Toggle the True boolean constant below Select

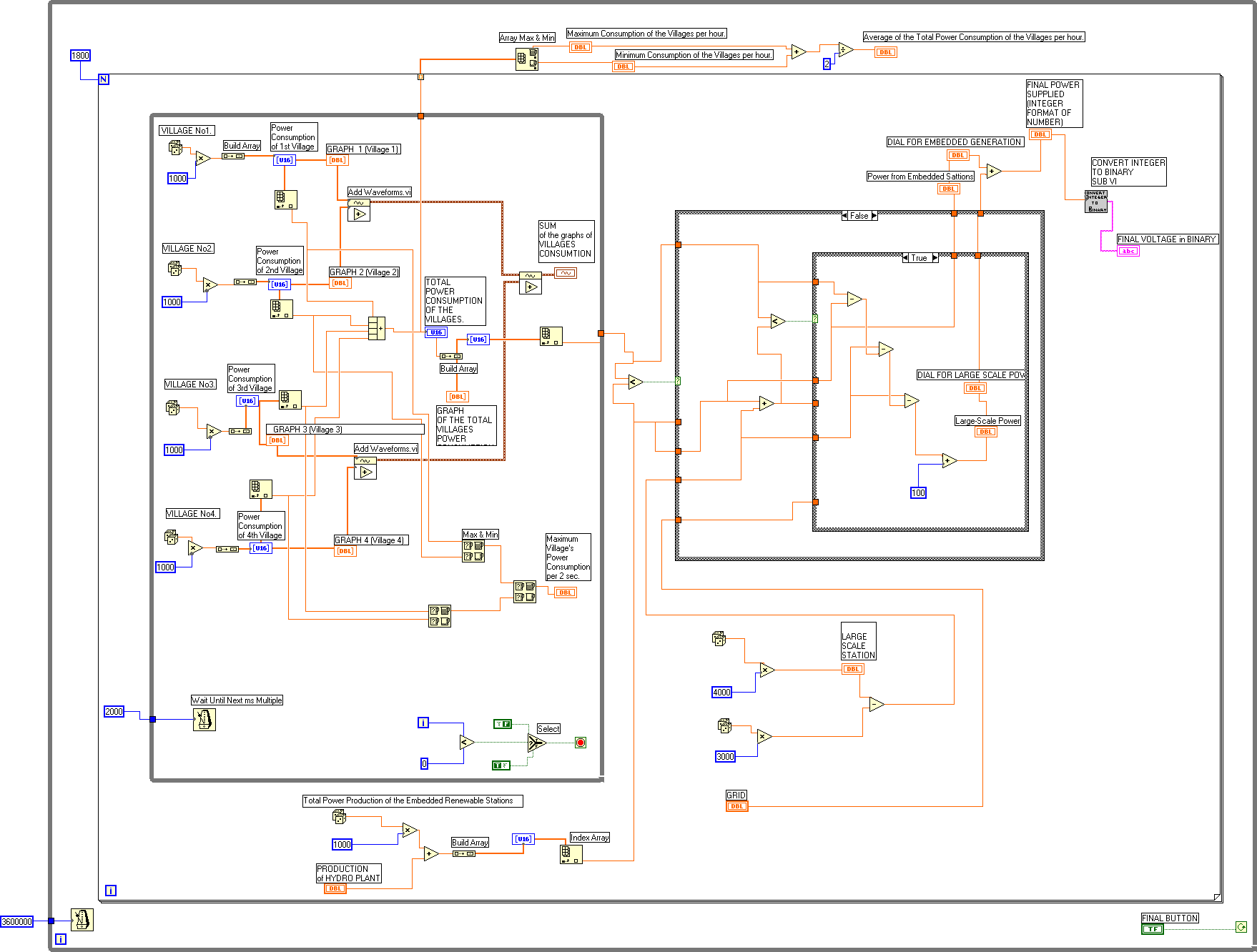pos(501,765)
